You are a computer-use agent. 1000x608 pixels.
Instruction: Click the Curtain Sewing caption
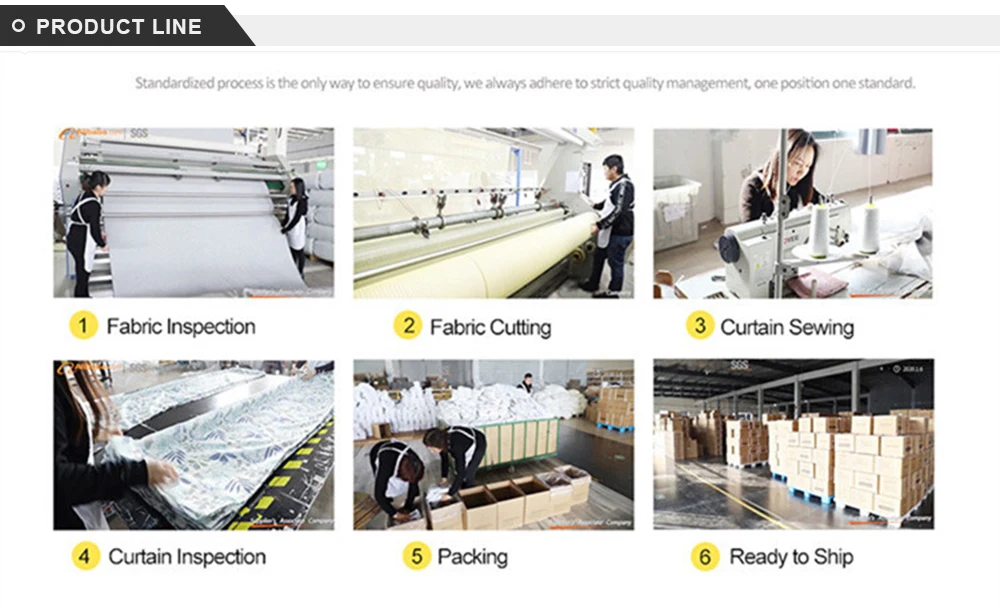[x=787, y=327]
